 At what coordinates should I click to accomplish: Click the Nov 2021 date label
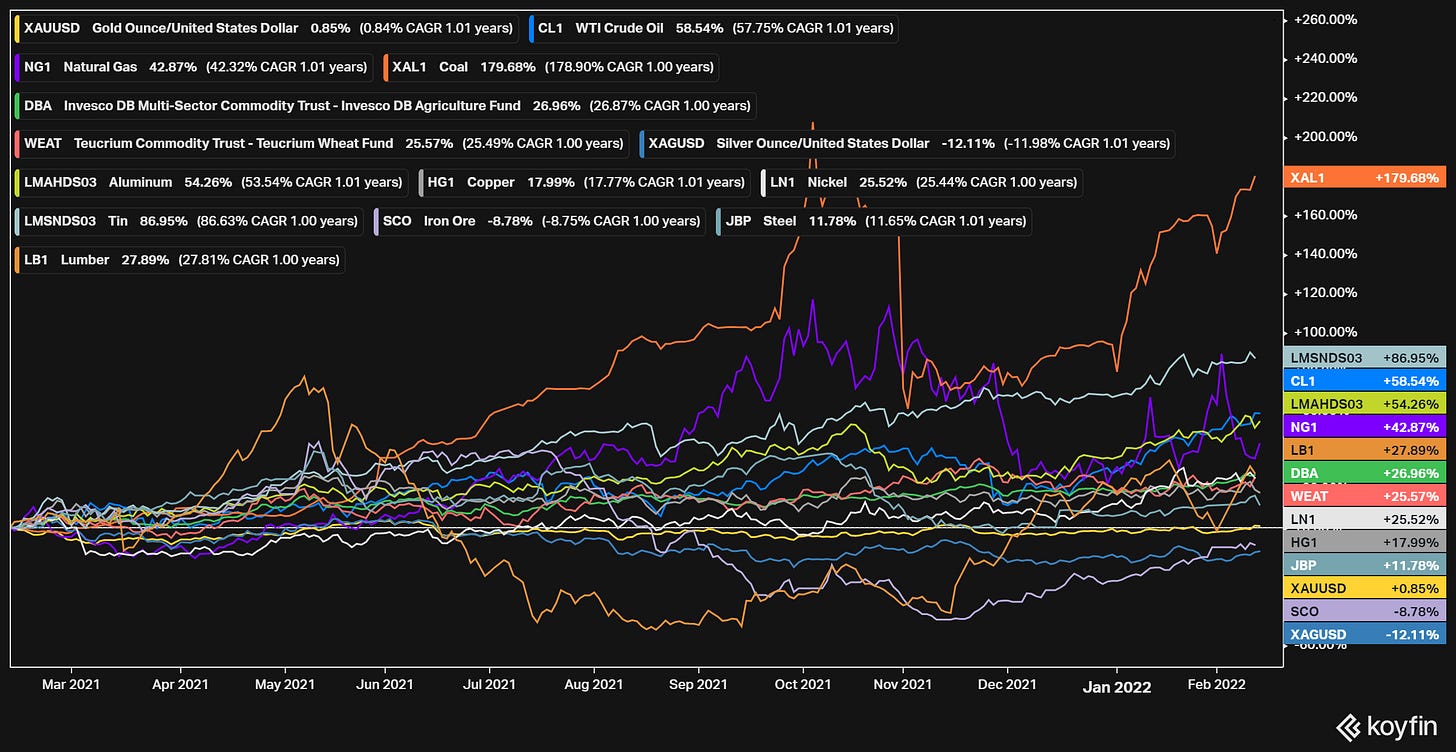coord(903,685)
